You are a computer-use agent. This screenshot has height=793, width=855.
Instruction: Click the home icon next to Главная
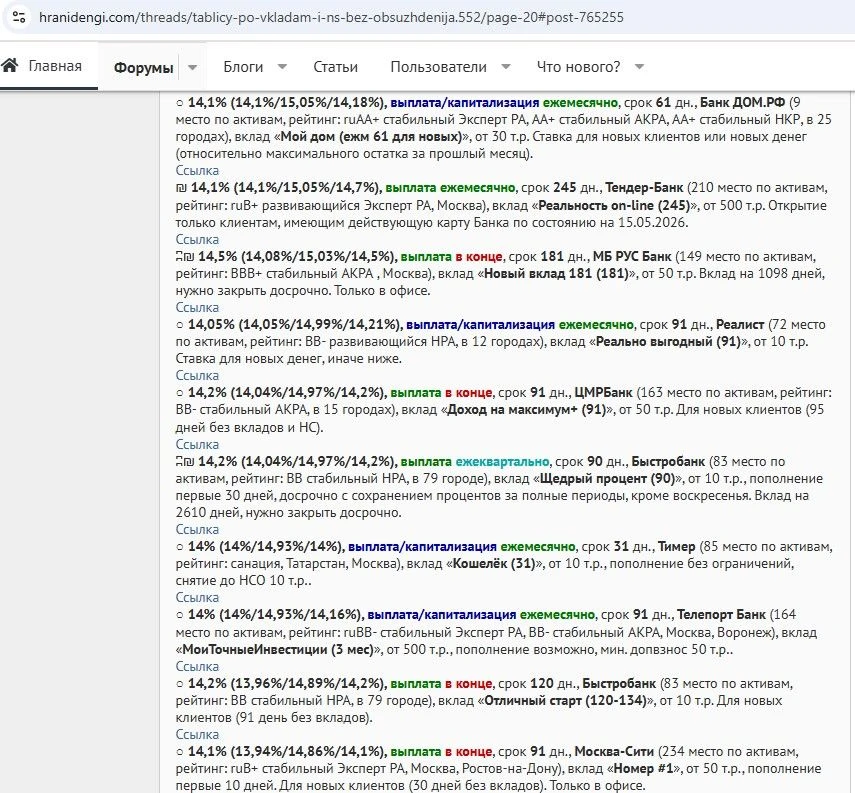(10, 65)
